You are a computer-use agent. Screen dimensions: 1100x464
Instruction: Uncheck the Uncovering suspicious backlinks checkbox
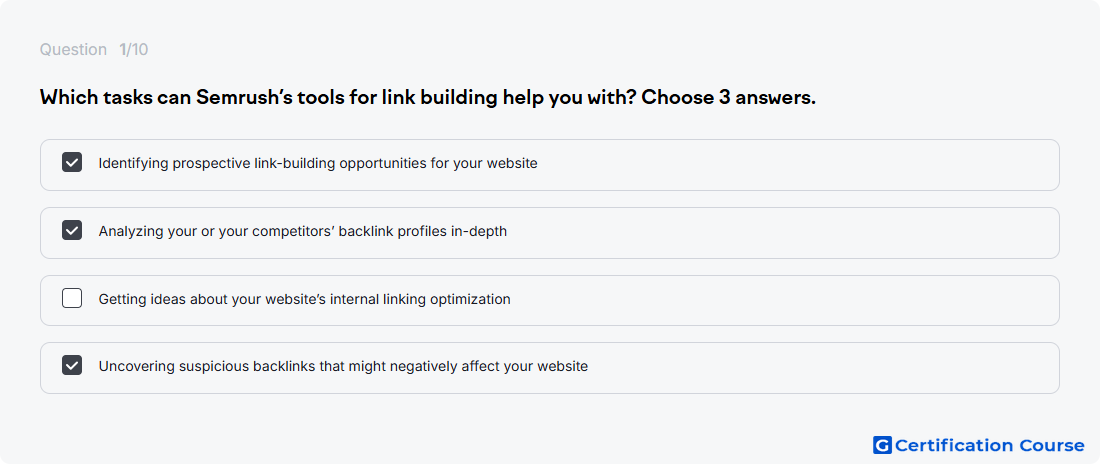[72, 366]
